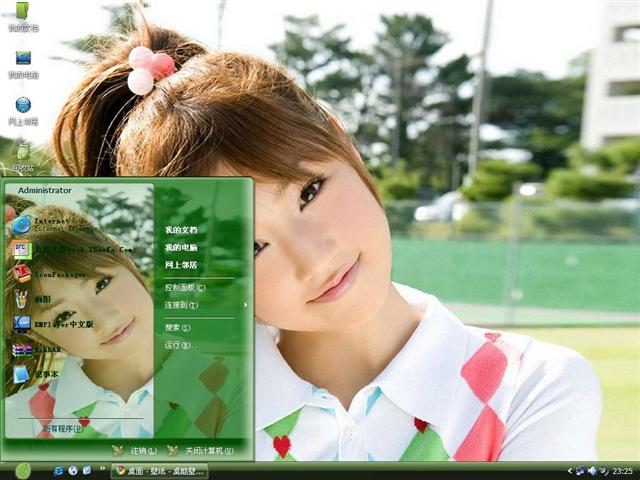Click the tray icon left of the speaker

(x=581, y=471)
